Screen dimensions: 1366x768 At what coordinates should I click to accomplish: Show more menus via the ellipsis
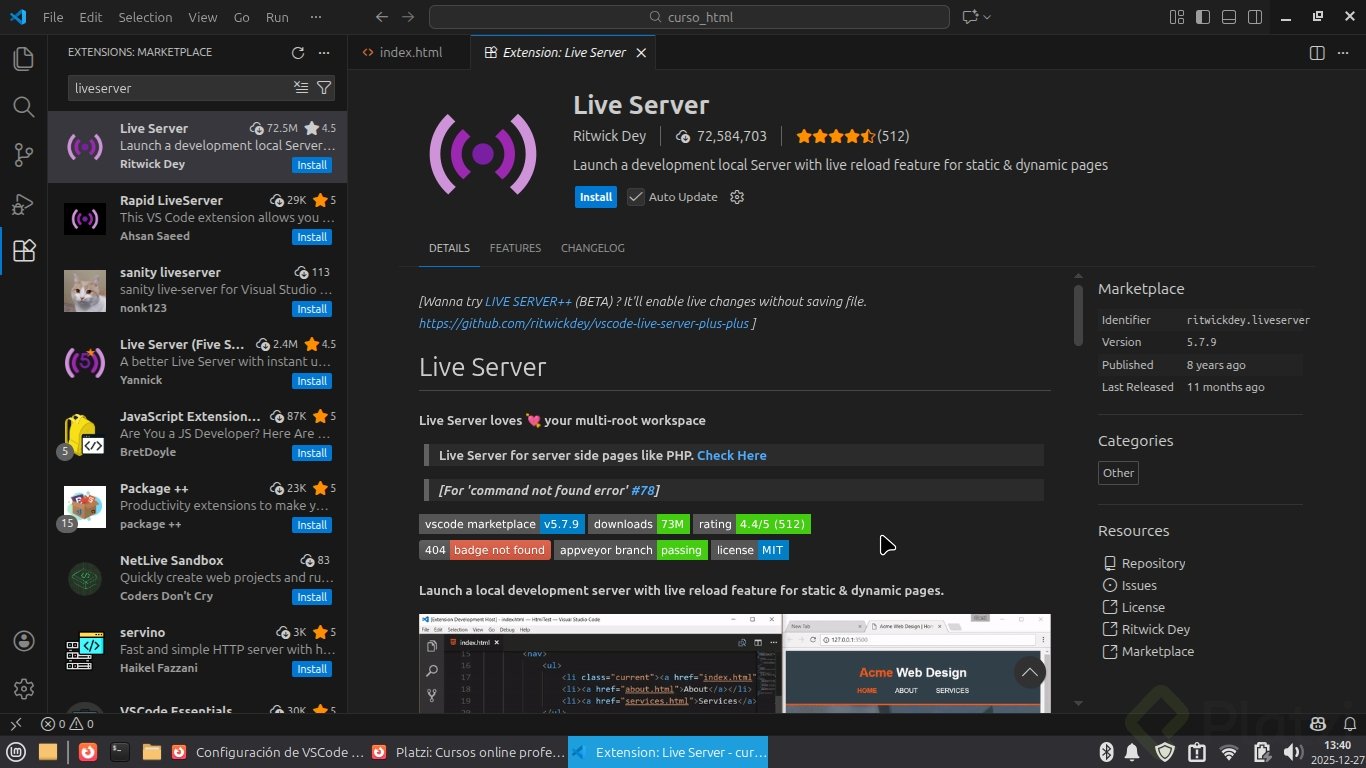coord(316,17)
